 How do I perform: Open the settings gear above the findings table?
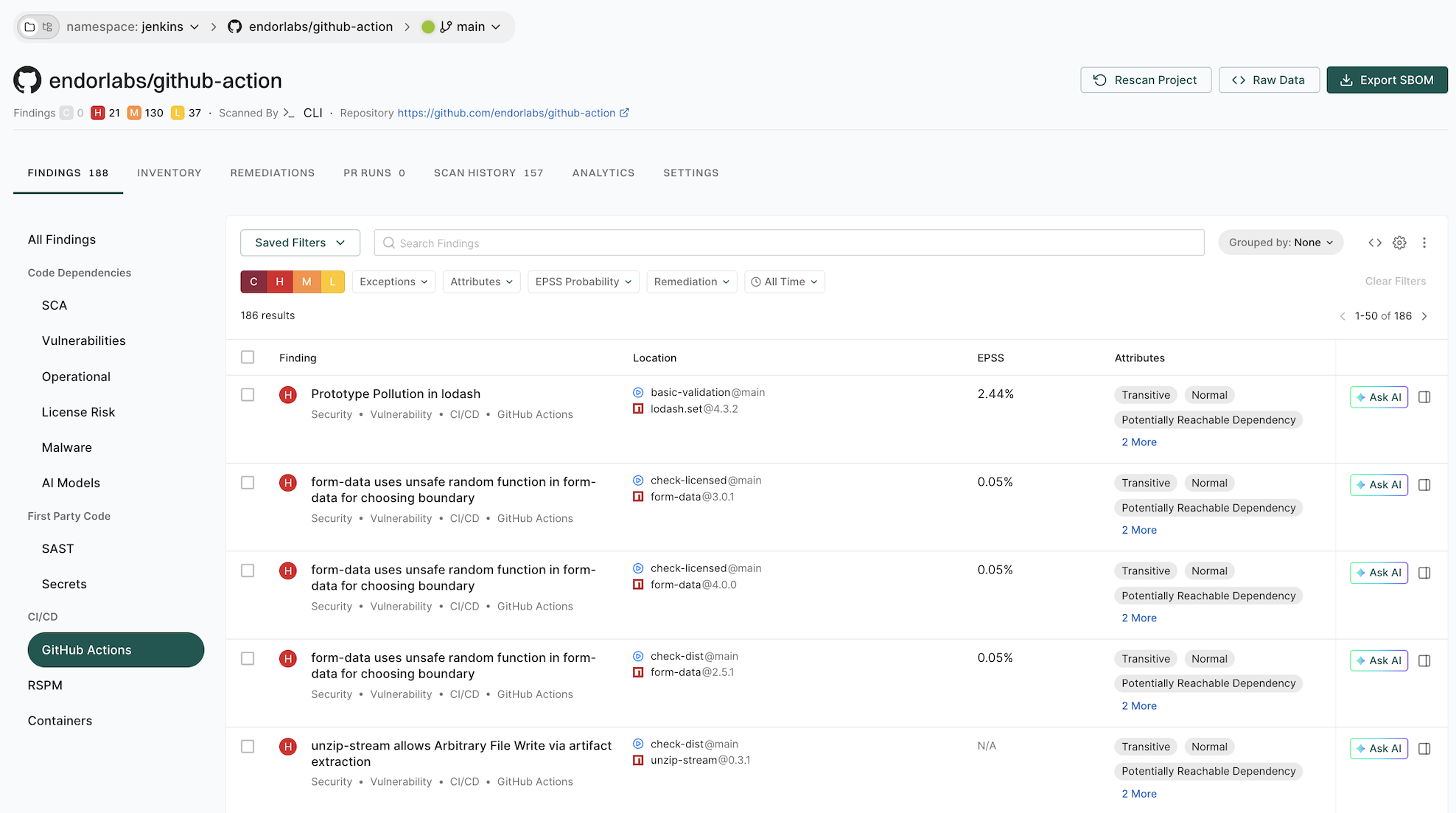click(x=1399, y=242)
